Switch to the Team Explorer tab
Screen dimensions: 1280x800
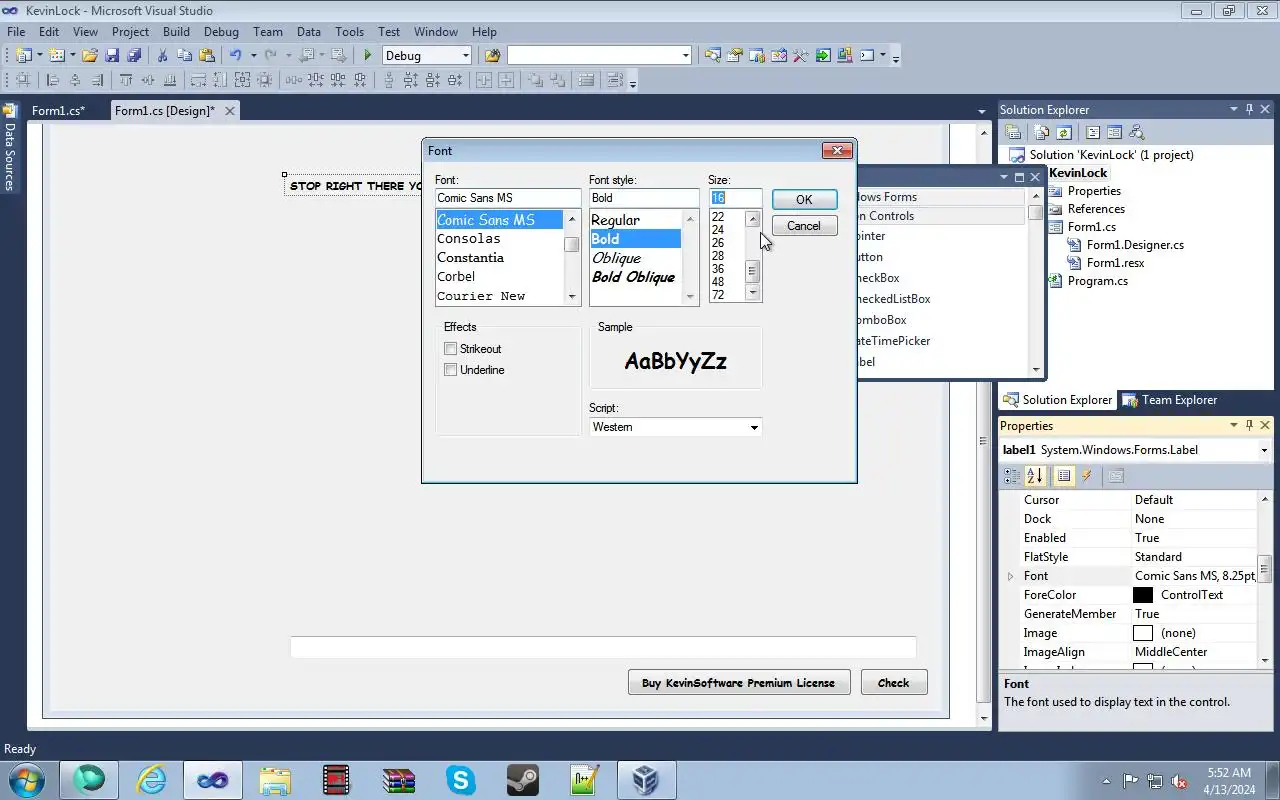click(1170, 400)
